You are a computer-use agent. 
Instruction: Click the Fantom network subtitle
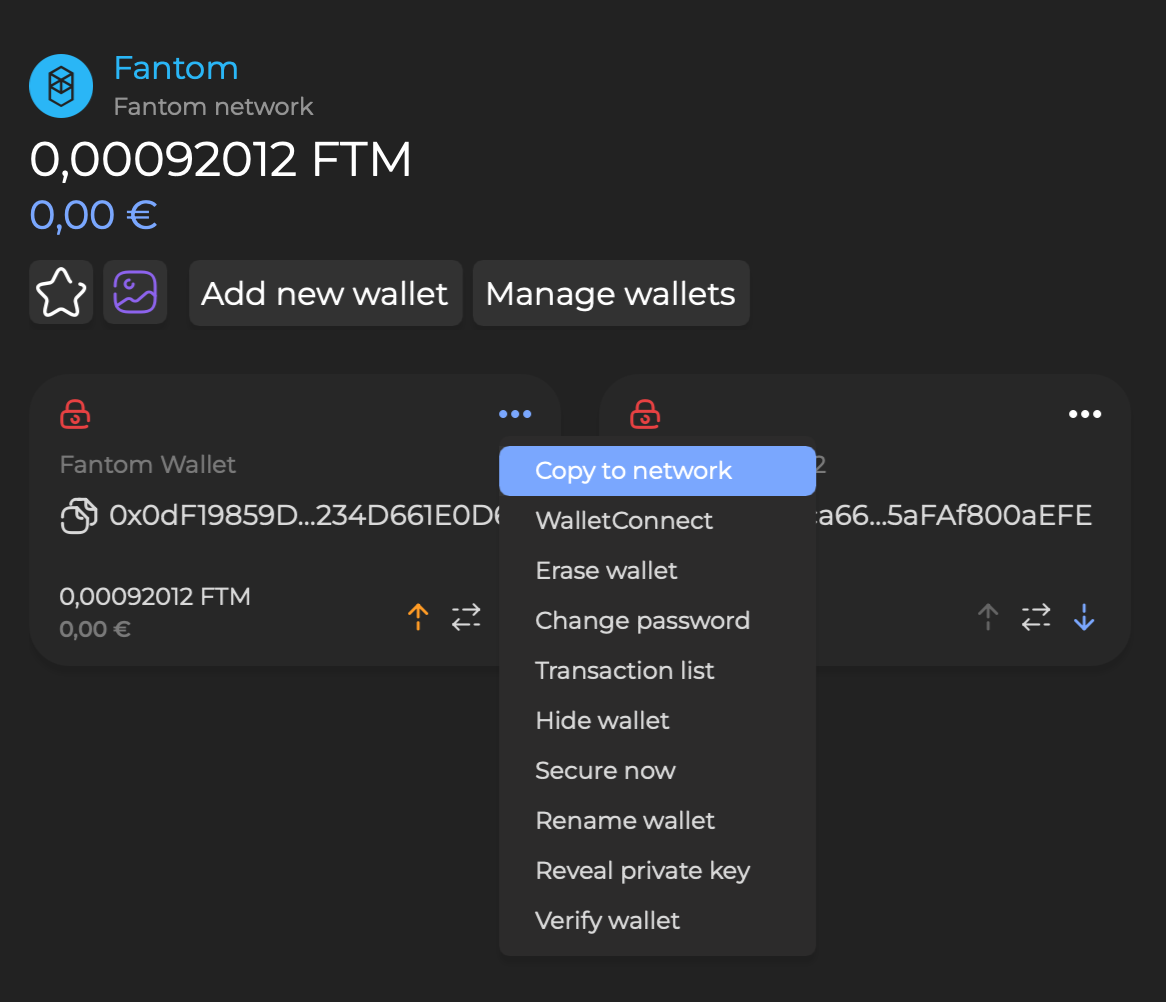[213, 106]
